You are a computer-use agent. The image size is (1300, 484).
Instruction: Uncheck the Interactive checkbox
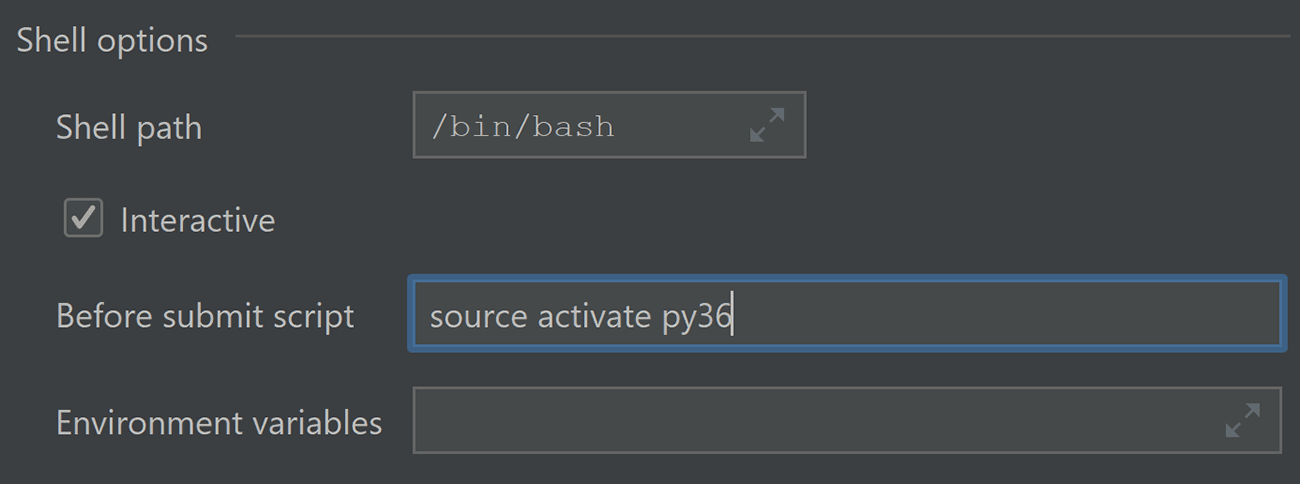click(83, 218)
